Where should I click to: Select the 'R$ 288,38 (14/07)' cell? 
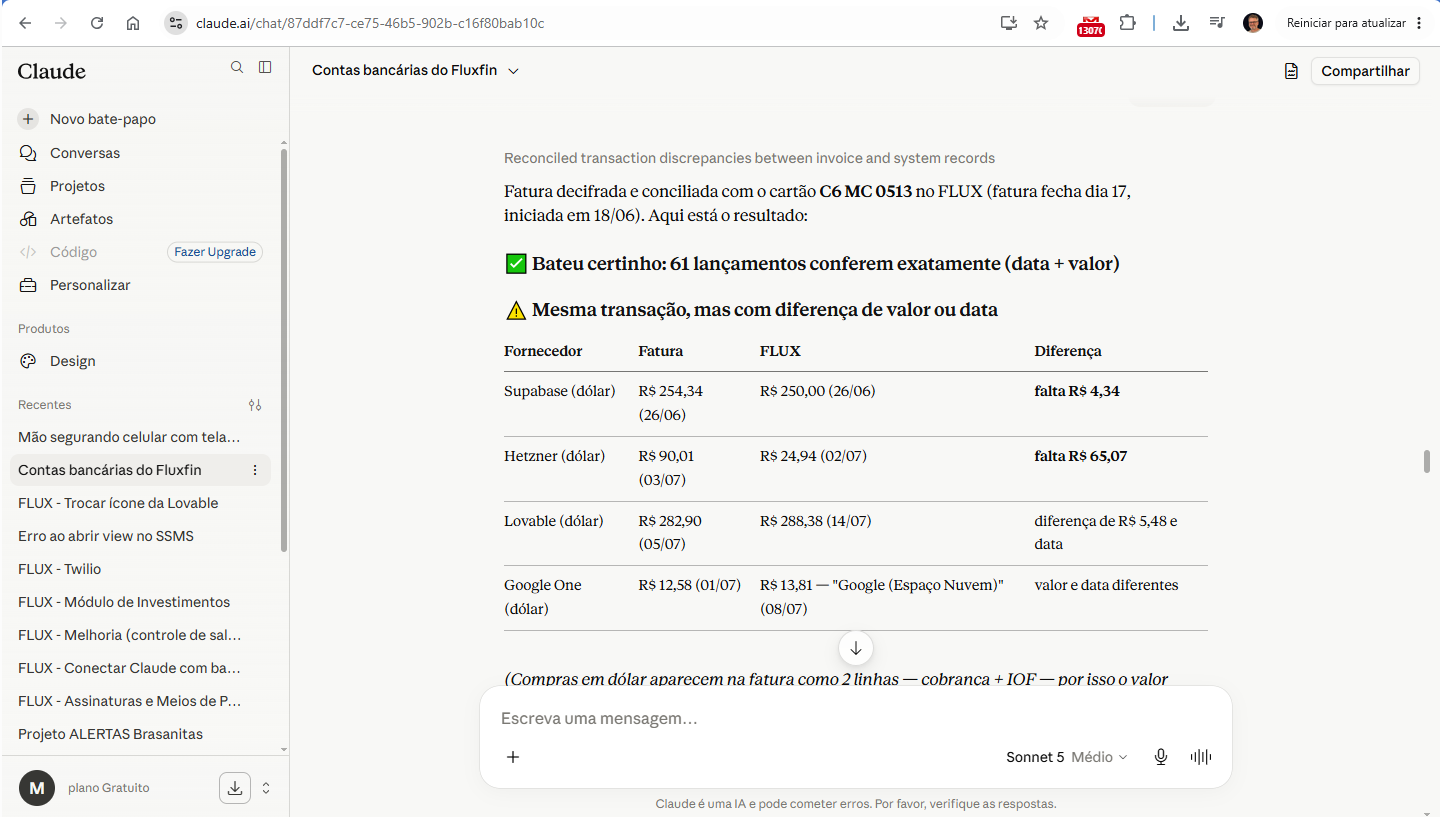tap(817, 521)
